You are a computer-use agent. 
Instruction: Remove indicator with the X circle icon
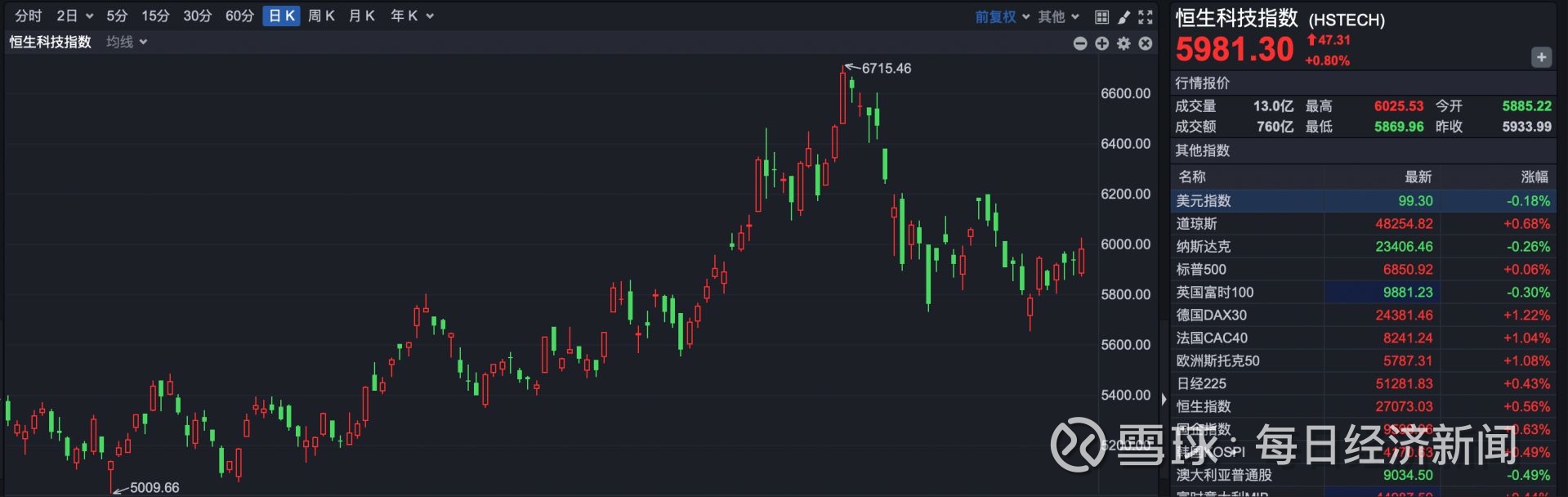1146,43
